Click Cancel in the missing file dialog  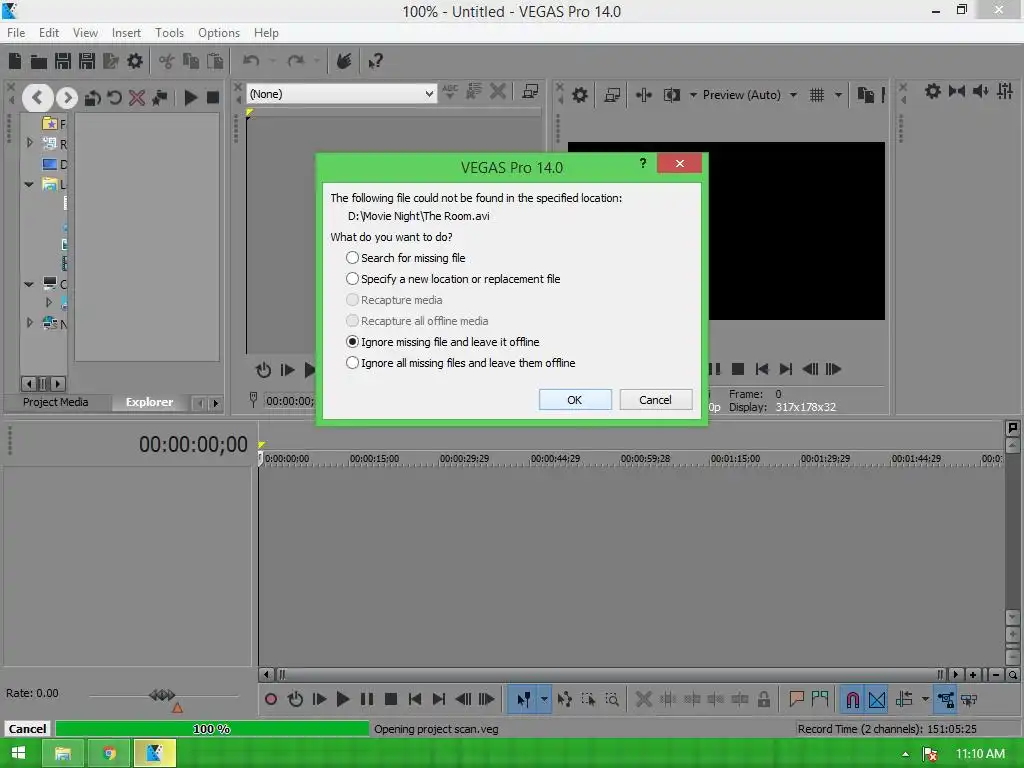(x=655, y=400)
